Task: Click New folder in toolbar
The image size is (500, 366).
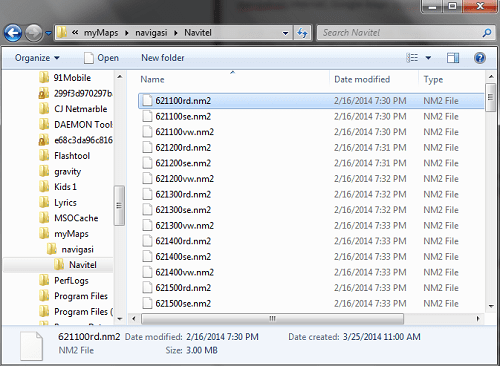Action: tap(163, 58)
